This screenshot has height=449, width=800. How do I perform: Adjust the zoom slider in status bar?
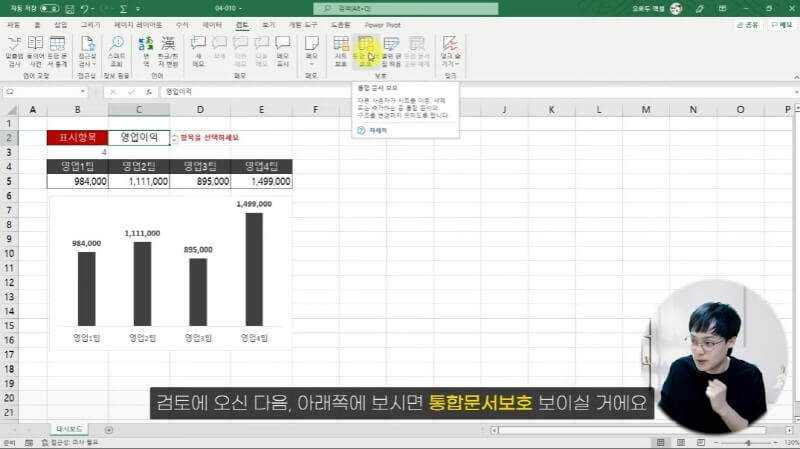click(748, 443)
